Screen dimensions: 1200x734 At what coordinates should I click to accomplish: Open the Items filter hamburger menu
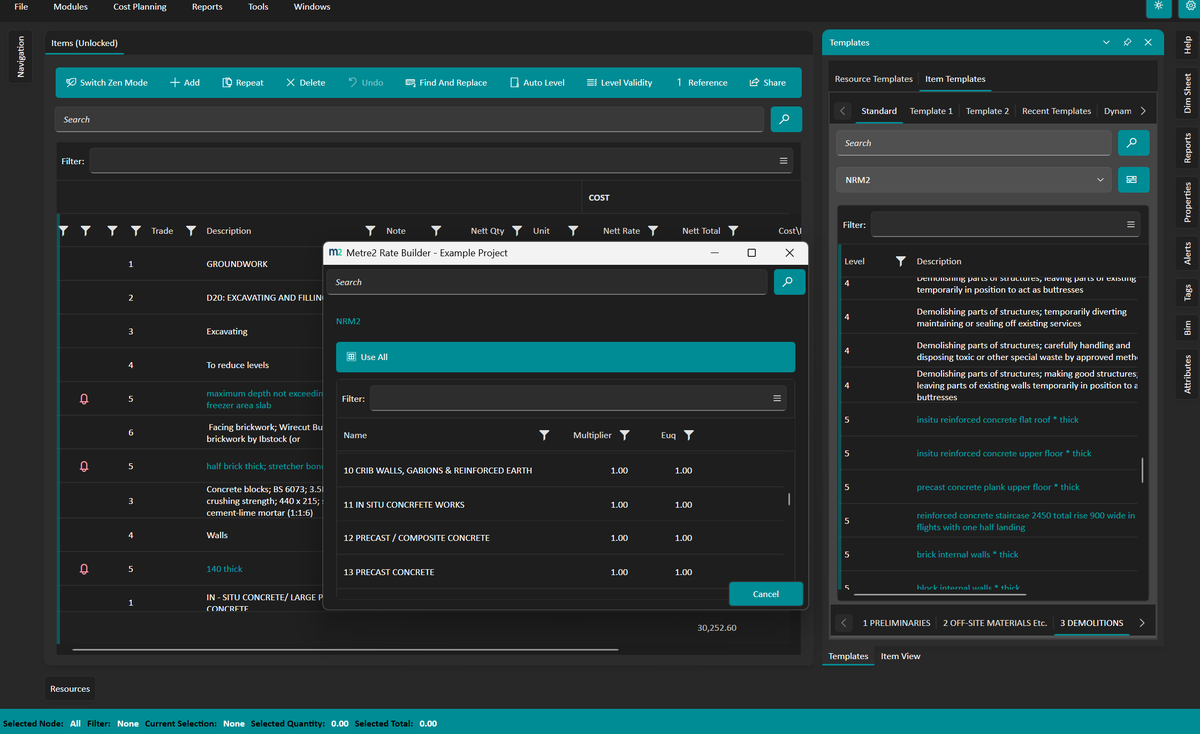pos(783,161)
